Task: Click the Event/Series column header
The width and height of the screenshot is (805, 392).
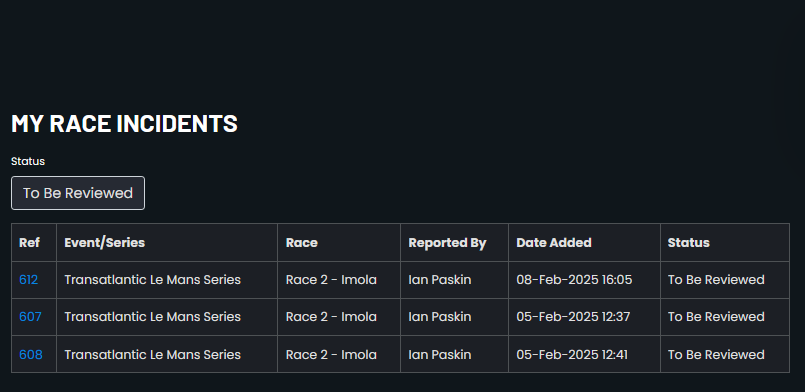Action: 105,242
